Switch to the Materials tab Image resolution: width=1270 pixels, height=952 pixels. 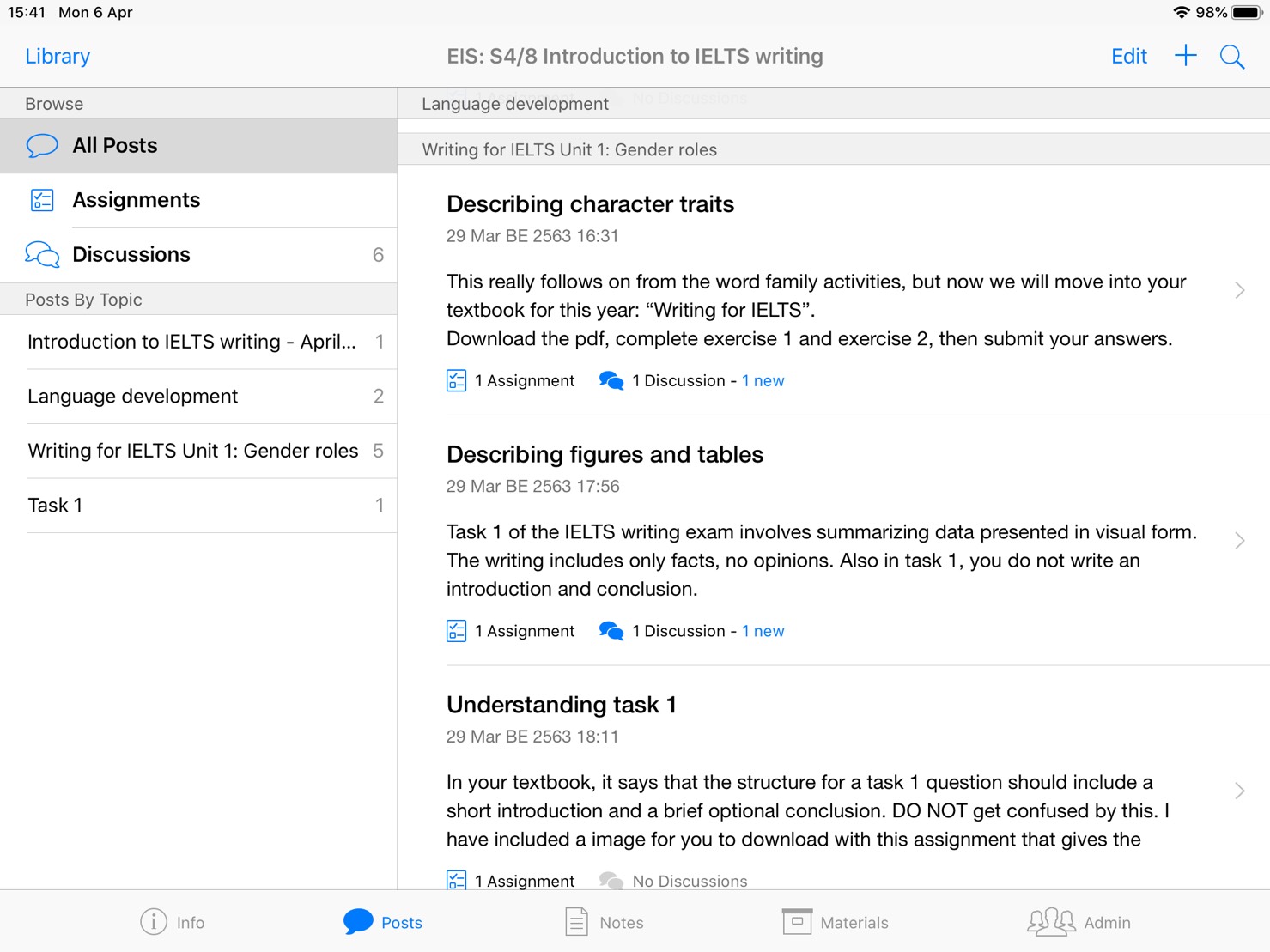(x=836, y=922)
